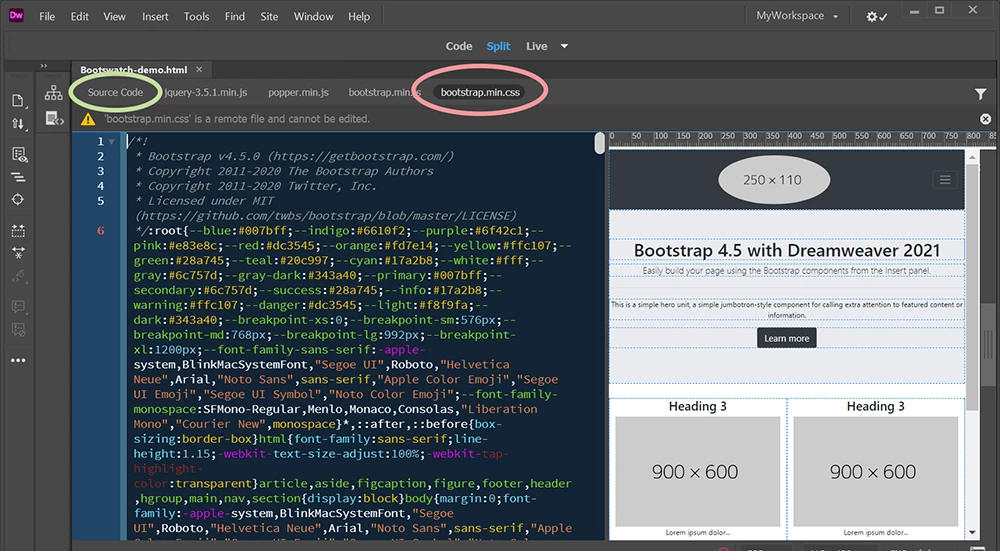Click the first Heading 3 text
This screenshot has height=551, width=1000.
(x=697, y=406)
